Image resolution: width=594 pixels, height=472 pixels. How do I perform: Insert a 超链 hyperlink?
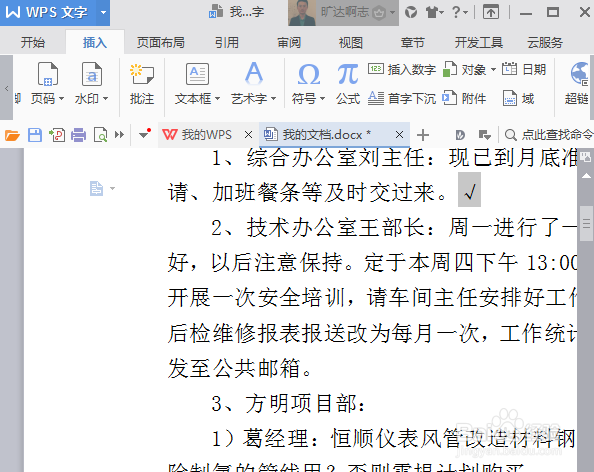[578, 83]
